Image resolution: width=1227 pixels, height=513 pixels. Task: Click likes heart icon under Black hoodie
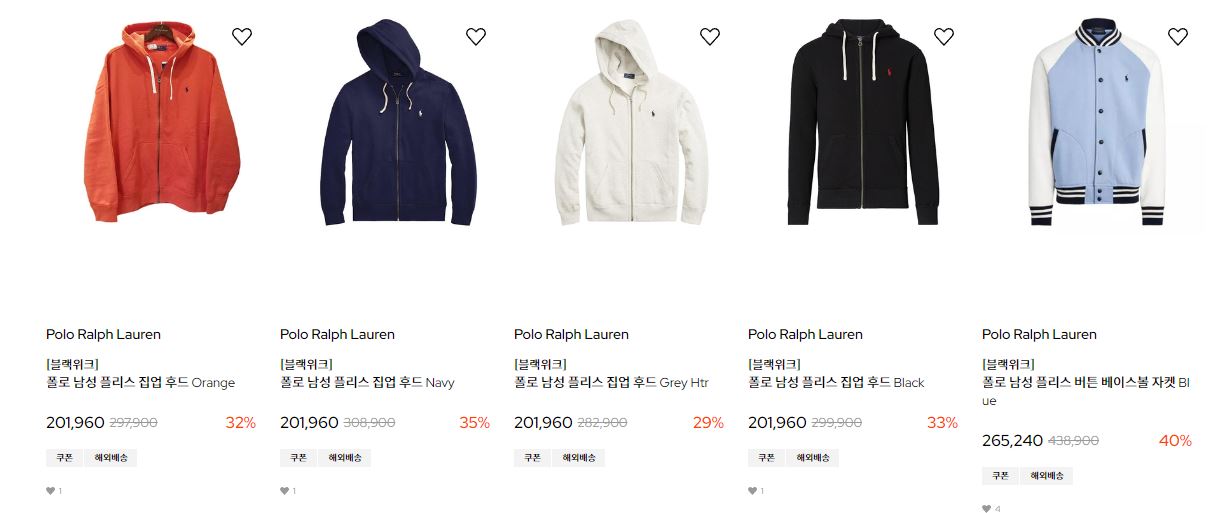753,491
